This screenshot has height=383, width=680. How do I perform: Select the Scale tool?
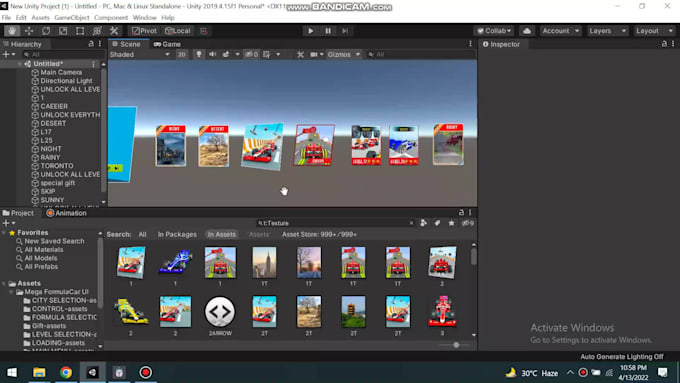tap(63, 31)
